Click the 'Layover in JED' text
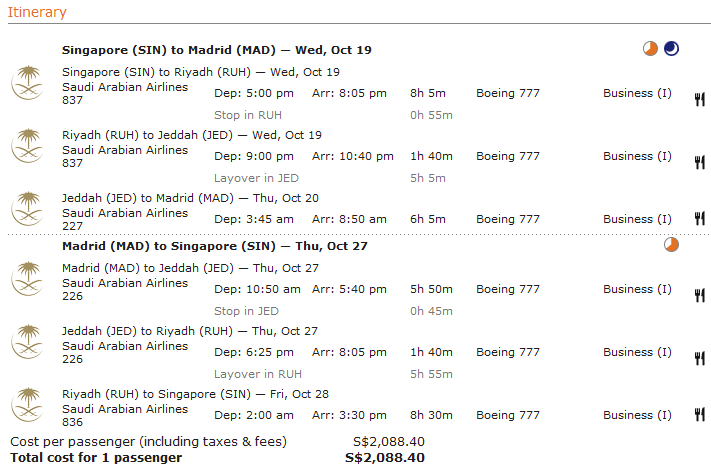Viewport: 711px width, 472px height. (255, 178)
